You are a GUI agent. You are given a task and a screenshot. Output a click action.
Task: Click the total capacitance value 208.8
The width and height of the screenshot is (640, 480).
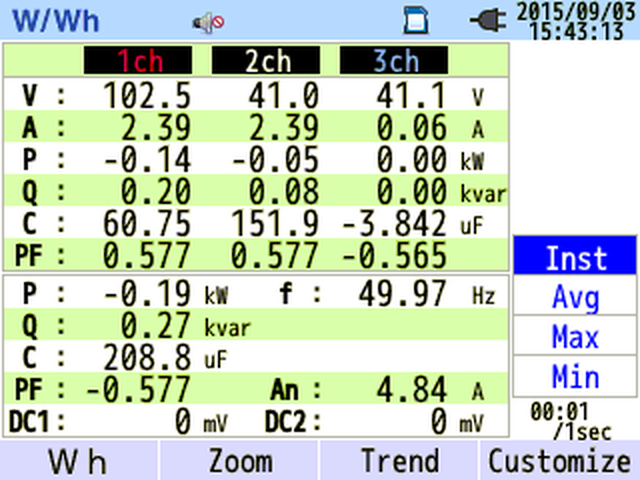[147, 357]
